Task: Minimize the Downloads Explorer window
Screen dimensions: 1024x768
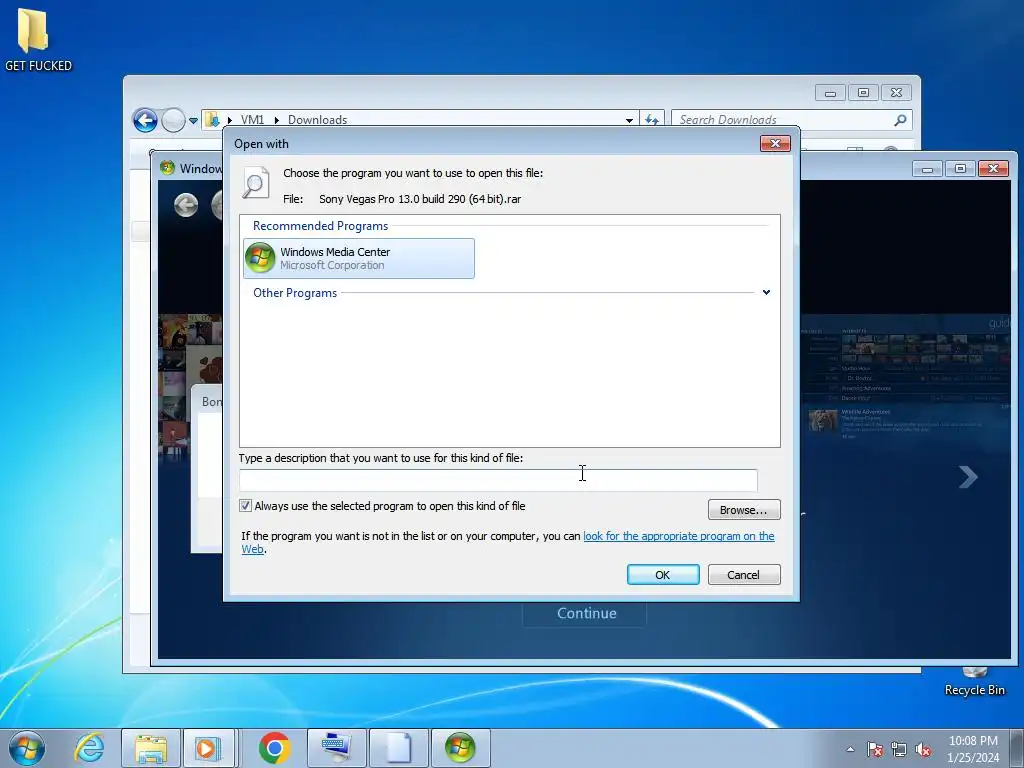Action: [830, 93]
